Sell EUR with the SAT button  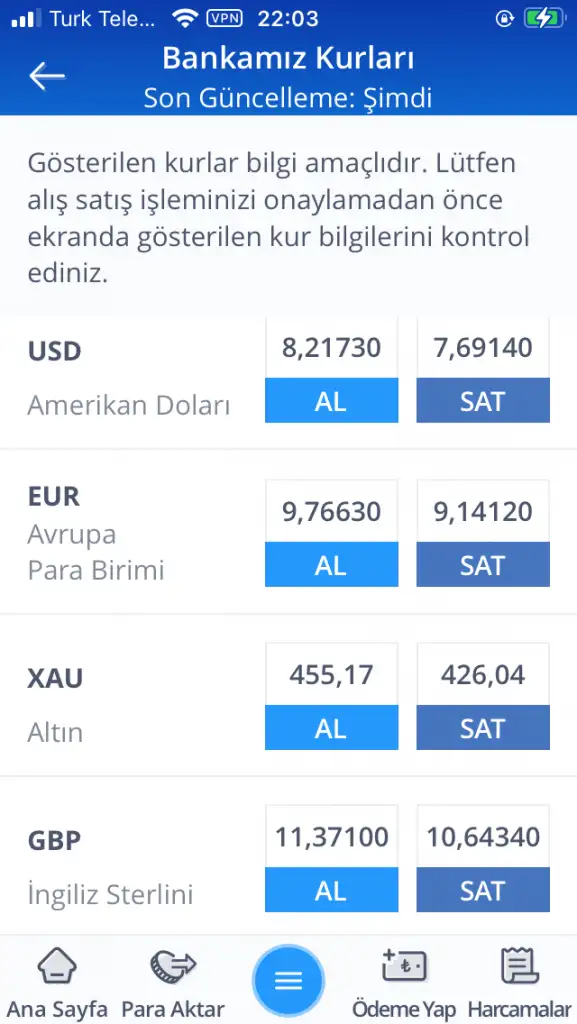(x=483, y=564)
